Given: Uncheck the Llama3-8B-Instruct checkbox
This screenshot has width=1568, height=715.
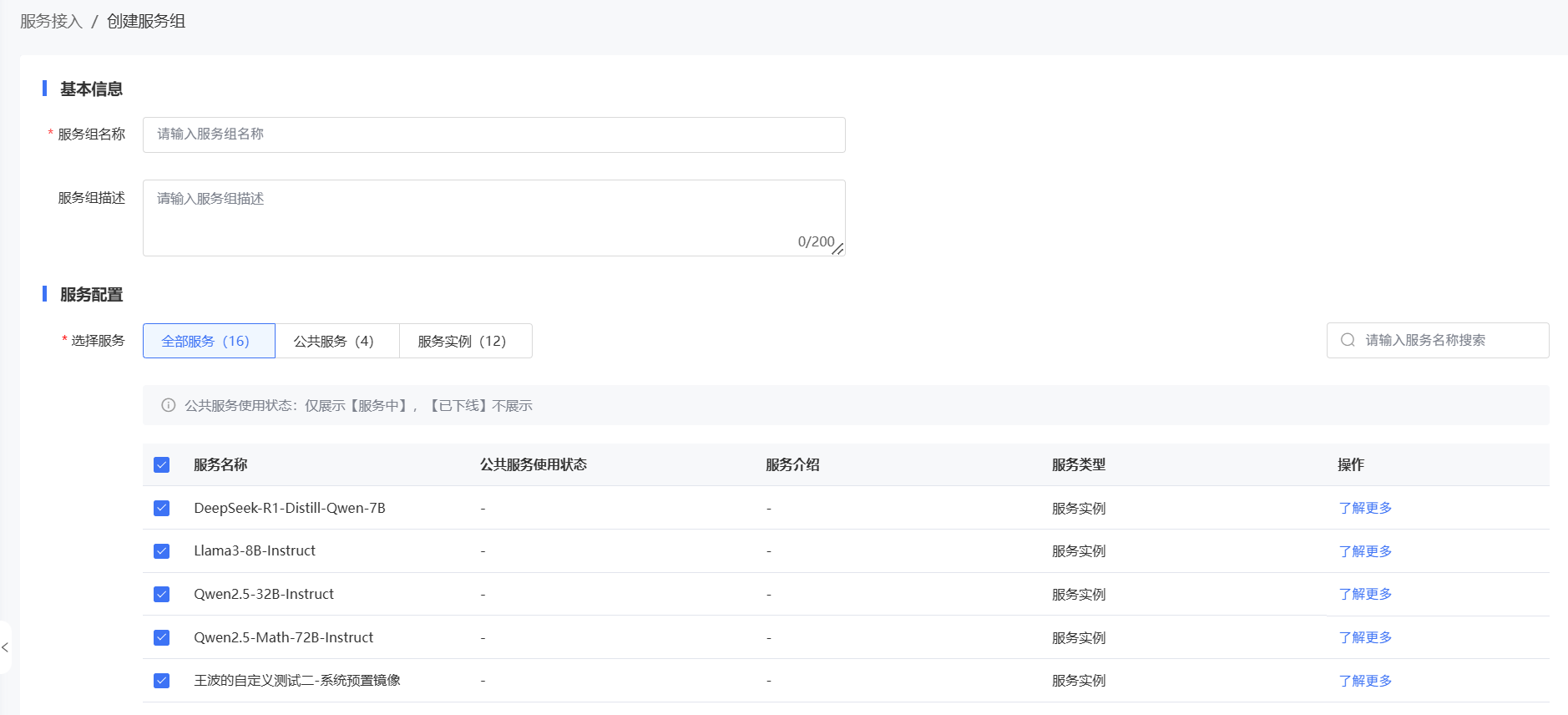Looking at the screenshot, I should 162,551.
